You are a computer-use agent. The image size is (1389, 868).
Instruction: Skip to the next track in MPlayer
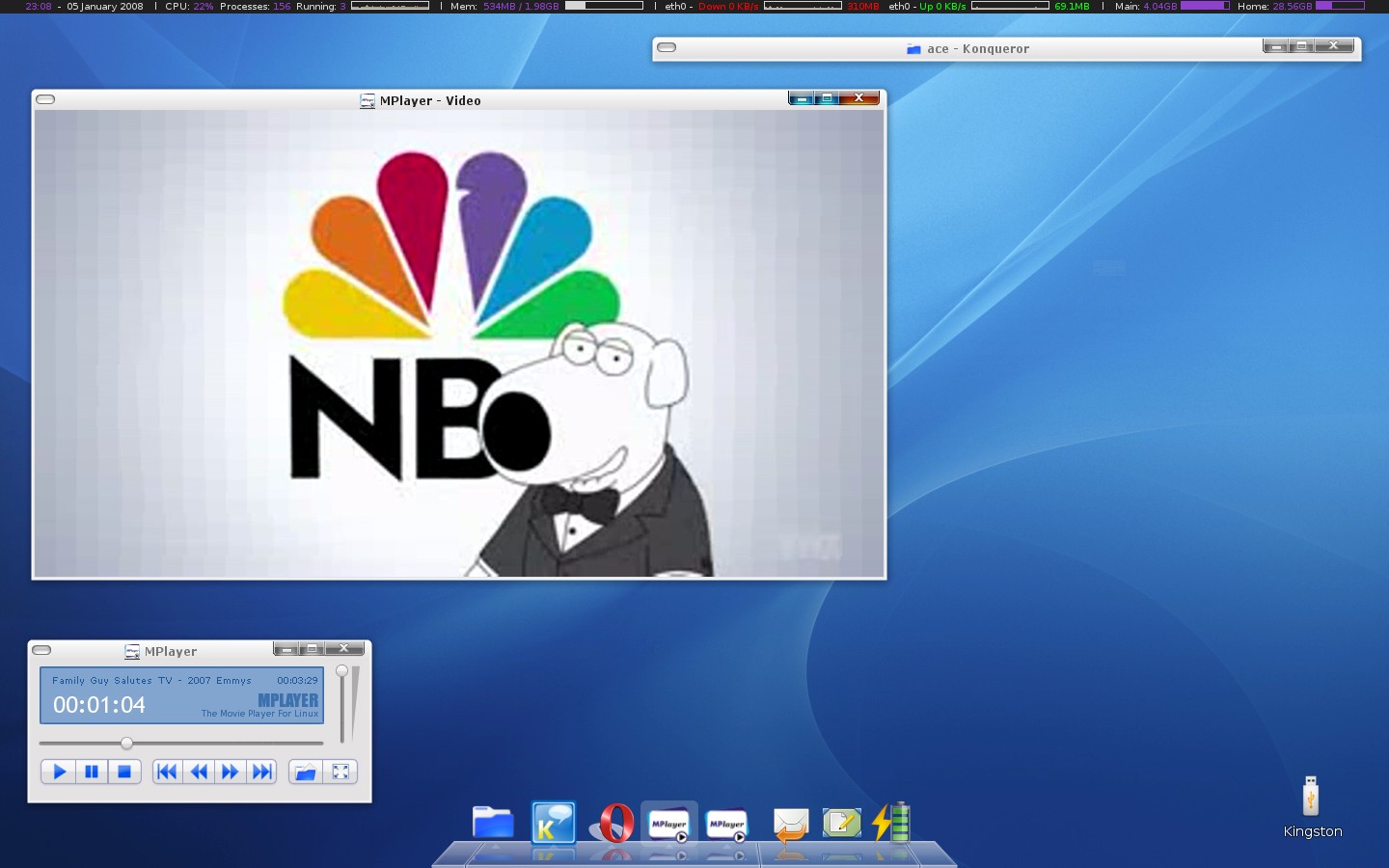click(x=261, y=772)
